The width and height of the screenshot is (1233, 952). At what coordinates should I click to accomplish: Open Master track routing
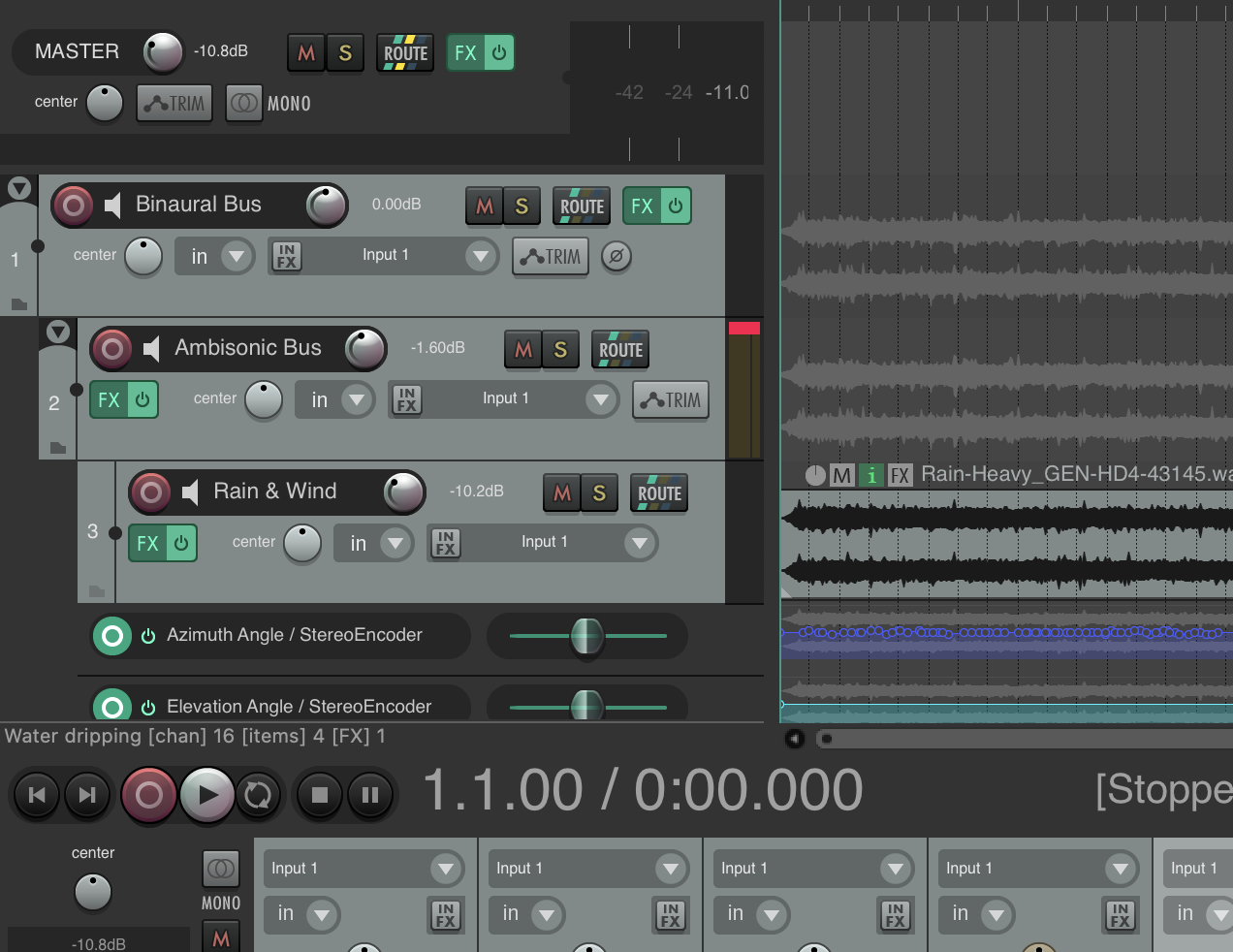click(x=405, y=53)
